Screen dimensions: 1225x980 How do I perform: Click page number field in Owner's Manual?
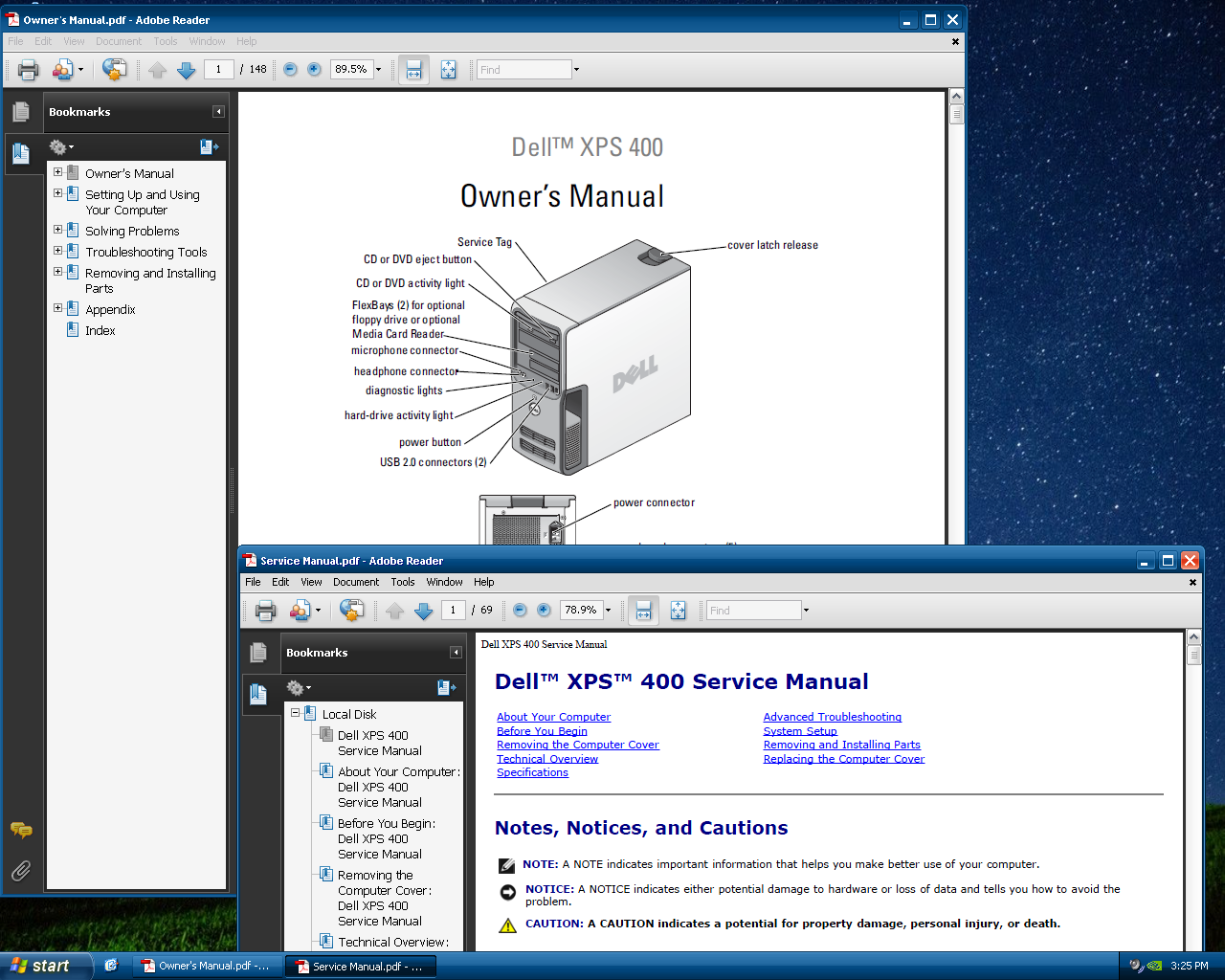pyautogui.click(x=218, y=69)
